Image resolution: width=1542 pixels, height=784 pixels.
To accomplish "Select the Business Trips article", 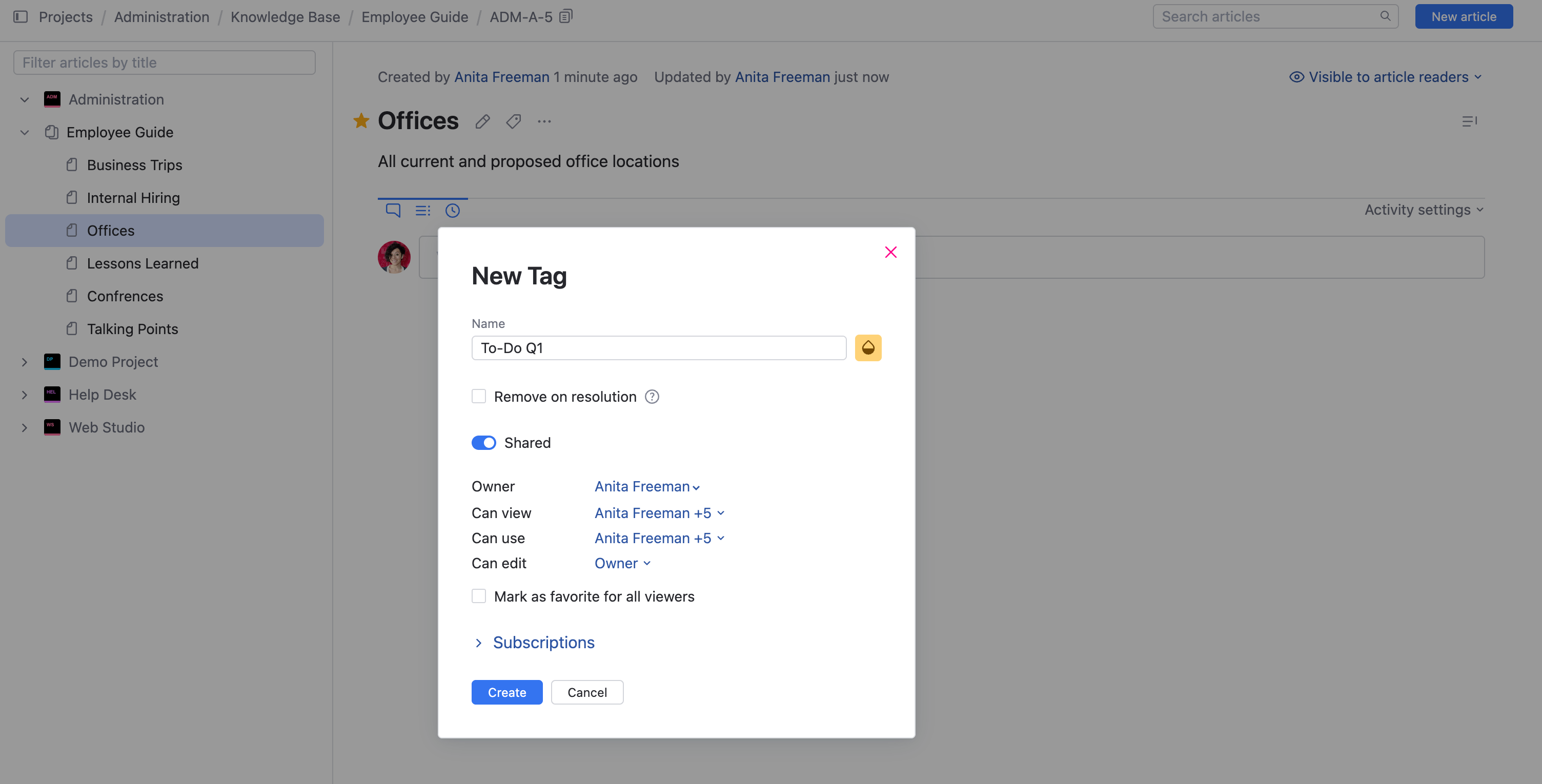I will pos(135,164).
